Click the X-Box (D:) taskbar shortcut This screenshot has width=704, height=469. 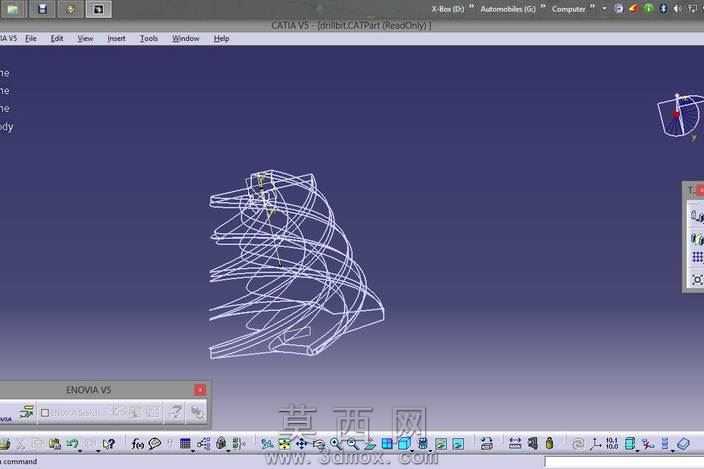pyautogui.click(x=448, y=9)
